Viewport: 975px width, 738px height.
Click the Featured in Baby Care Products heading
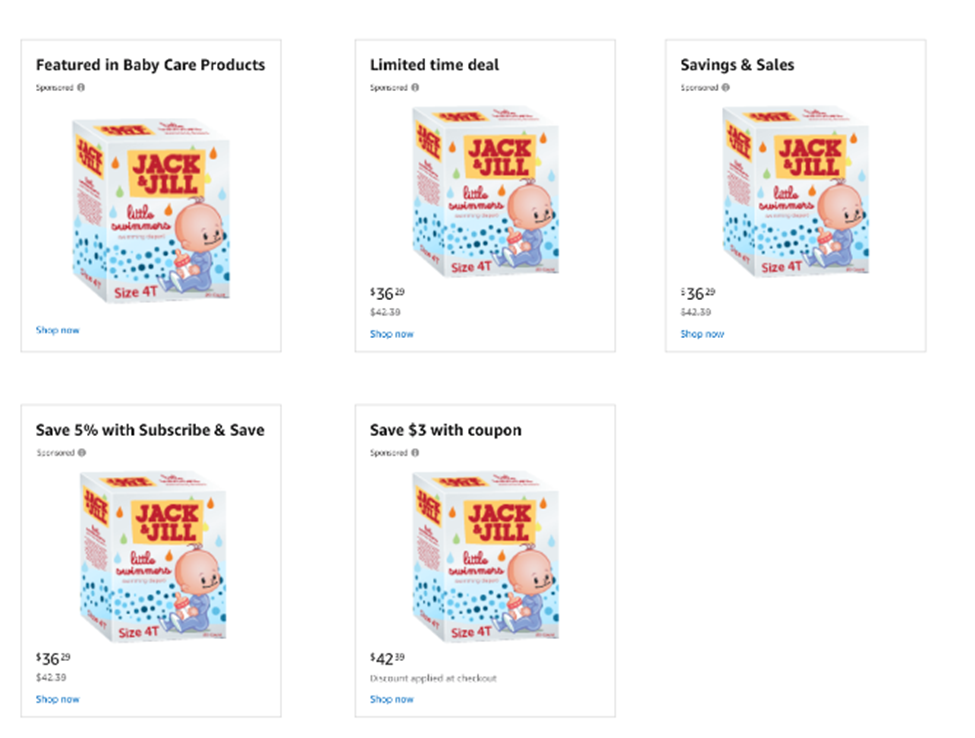(150, 64)
